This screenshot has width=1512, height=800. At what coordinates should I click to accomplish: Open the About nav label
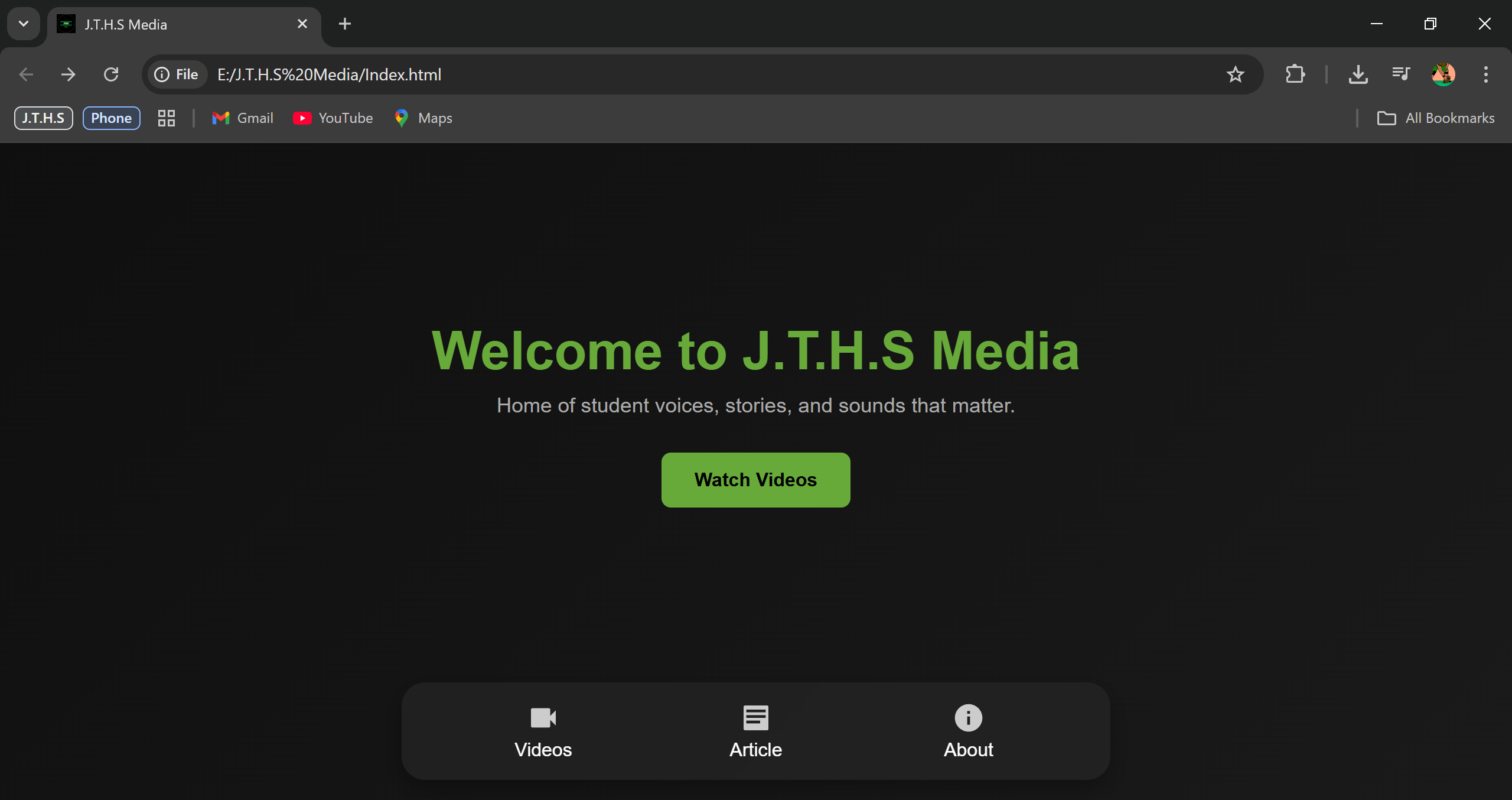click(968, 749)
